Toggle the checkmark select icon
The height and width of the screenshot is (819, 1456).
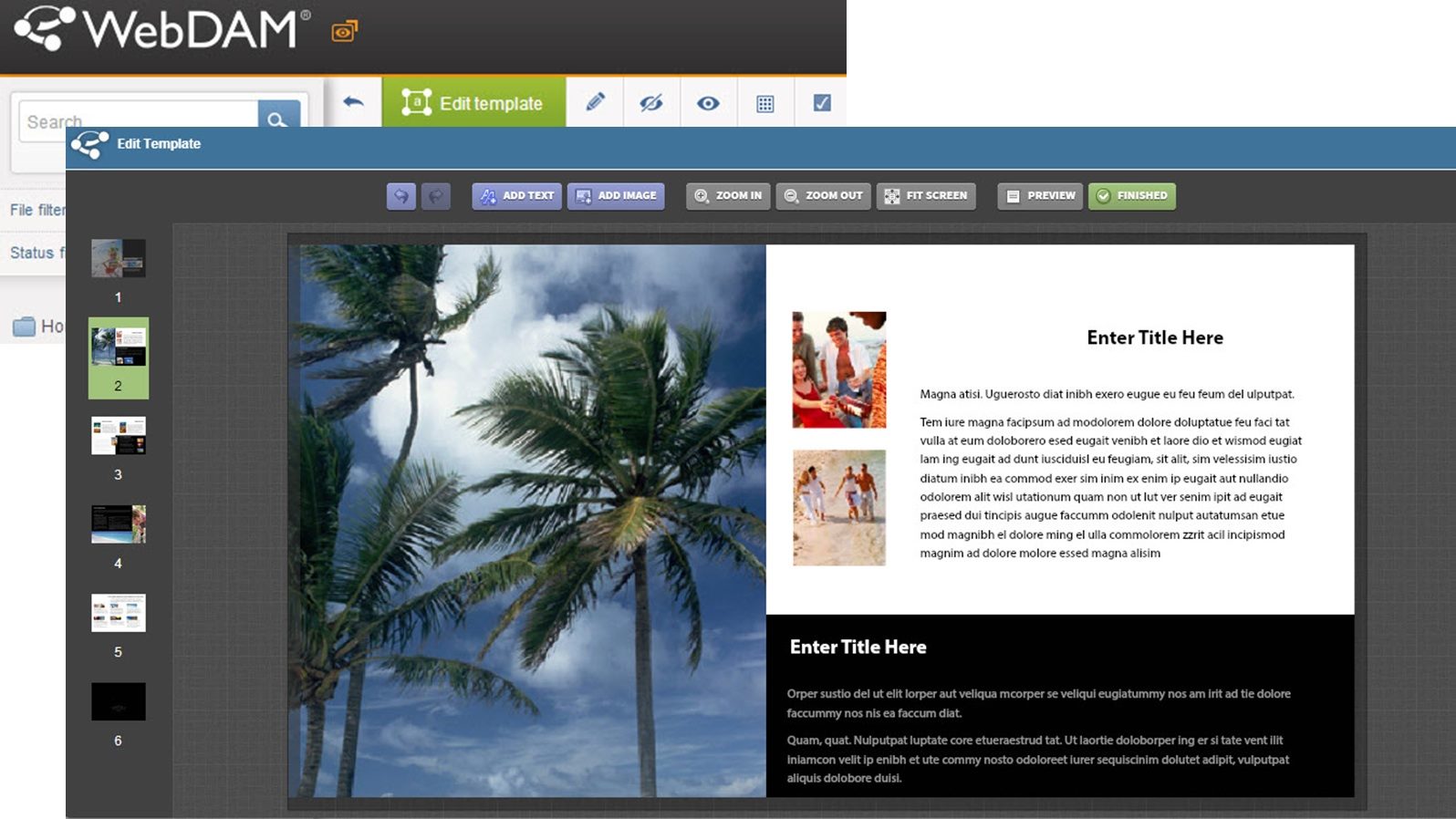pyautogui.click(x=822, y=103)
